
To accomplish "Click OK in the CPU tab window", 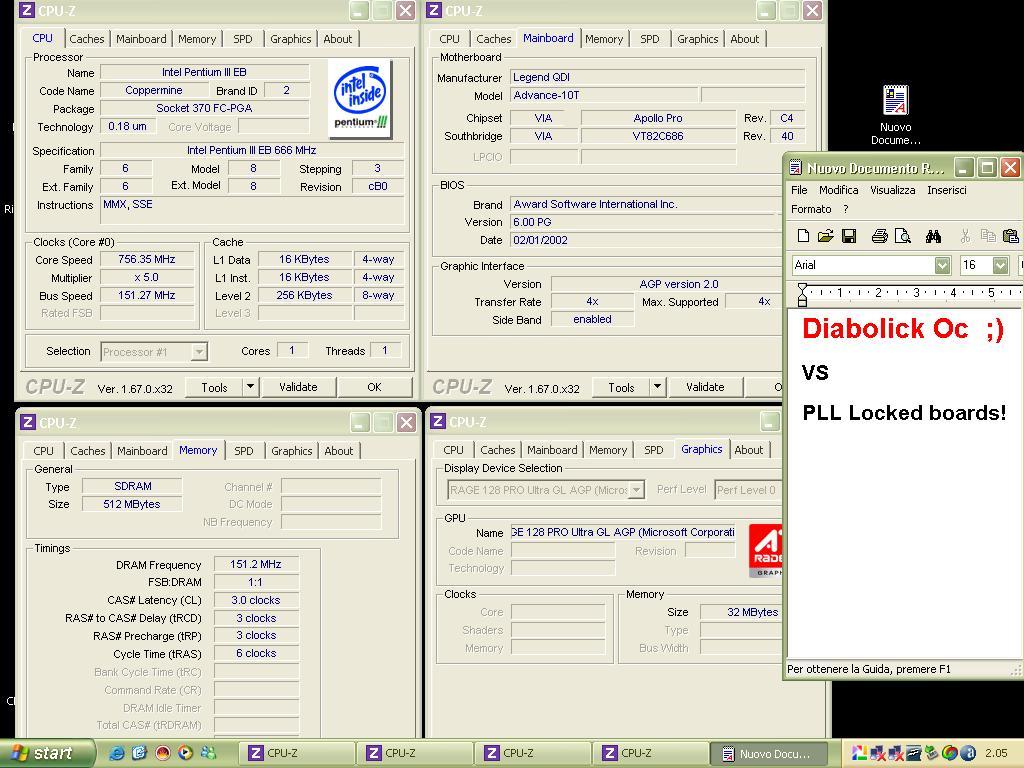I will 374,387.
